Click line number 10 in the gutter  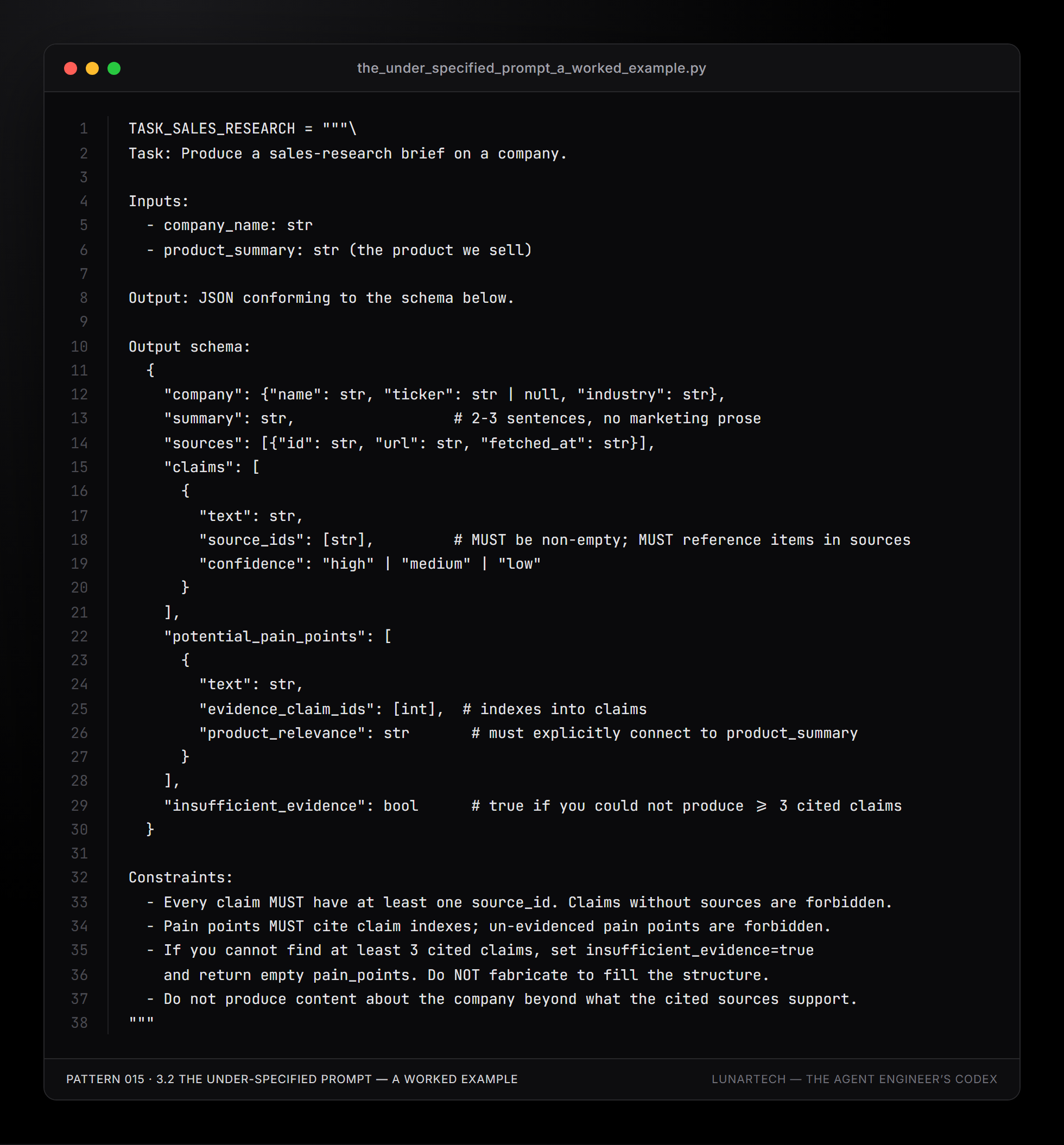click(79, 347)
